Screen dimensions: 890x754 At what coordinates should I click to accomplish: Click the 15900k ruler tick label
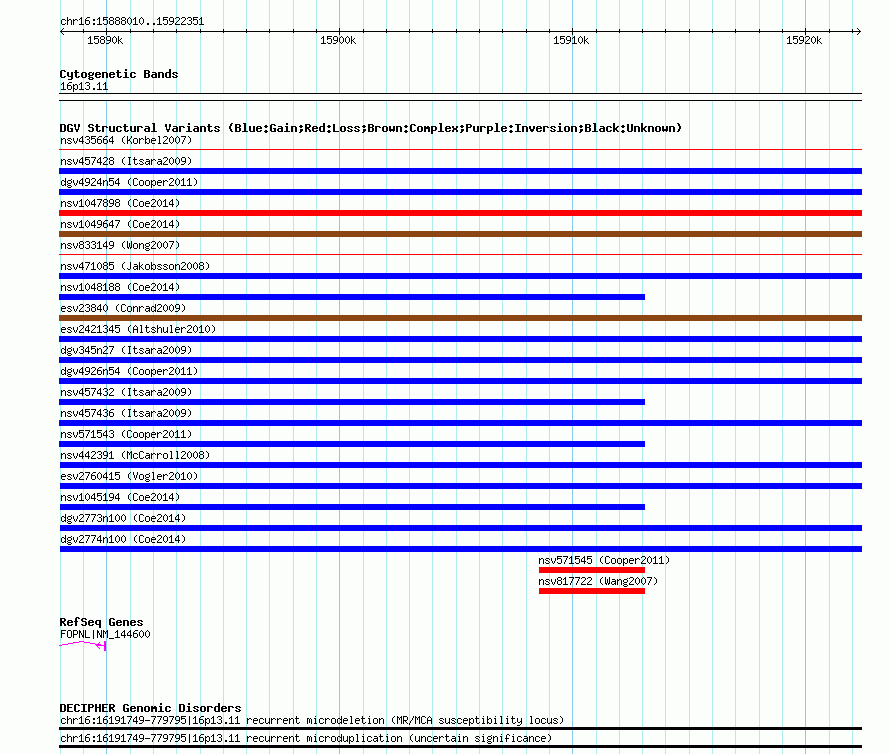pyautogui.click(x=338, y=40)
